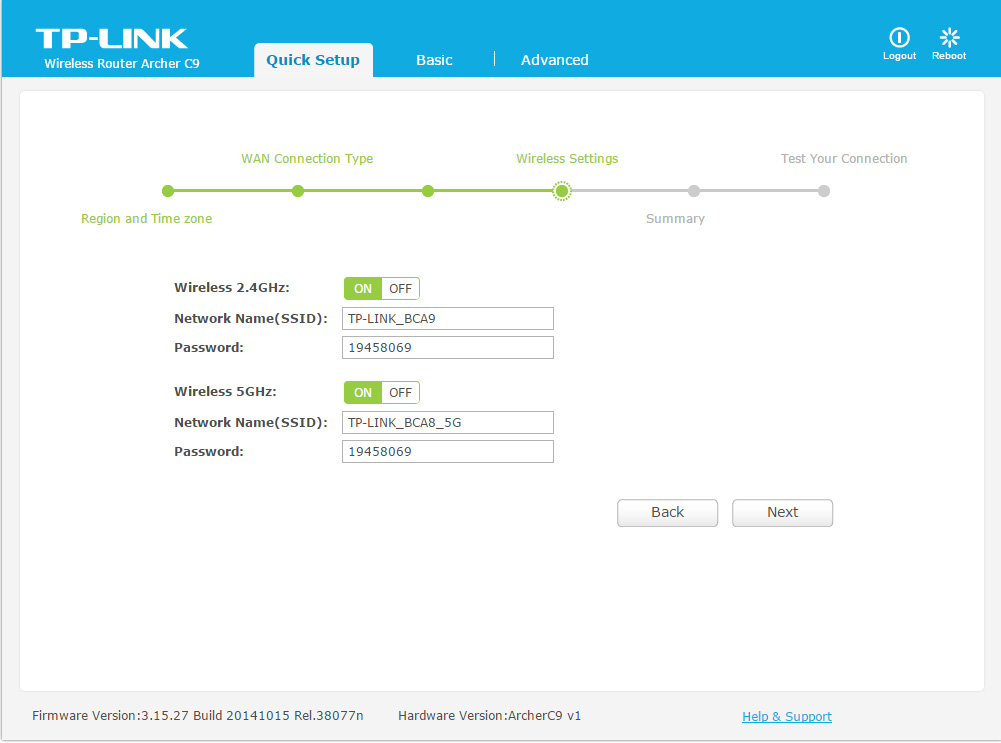Open the Quick Setup tab
The height and width of the screenshot is (743, 1001).
pos(313,60)
